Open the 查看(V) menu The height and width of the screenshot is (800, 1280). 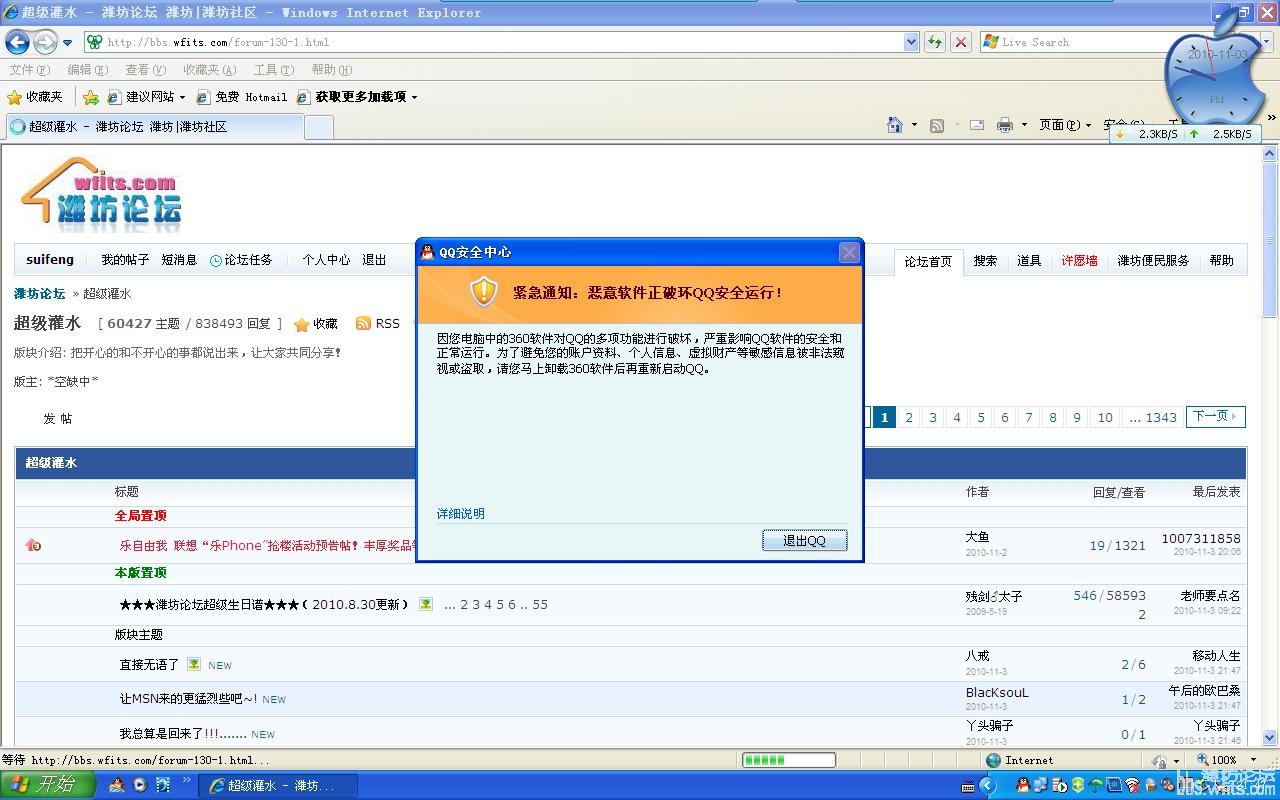click(x=145, y=70)
